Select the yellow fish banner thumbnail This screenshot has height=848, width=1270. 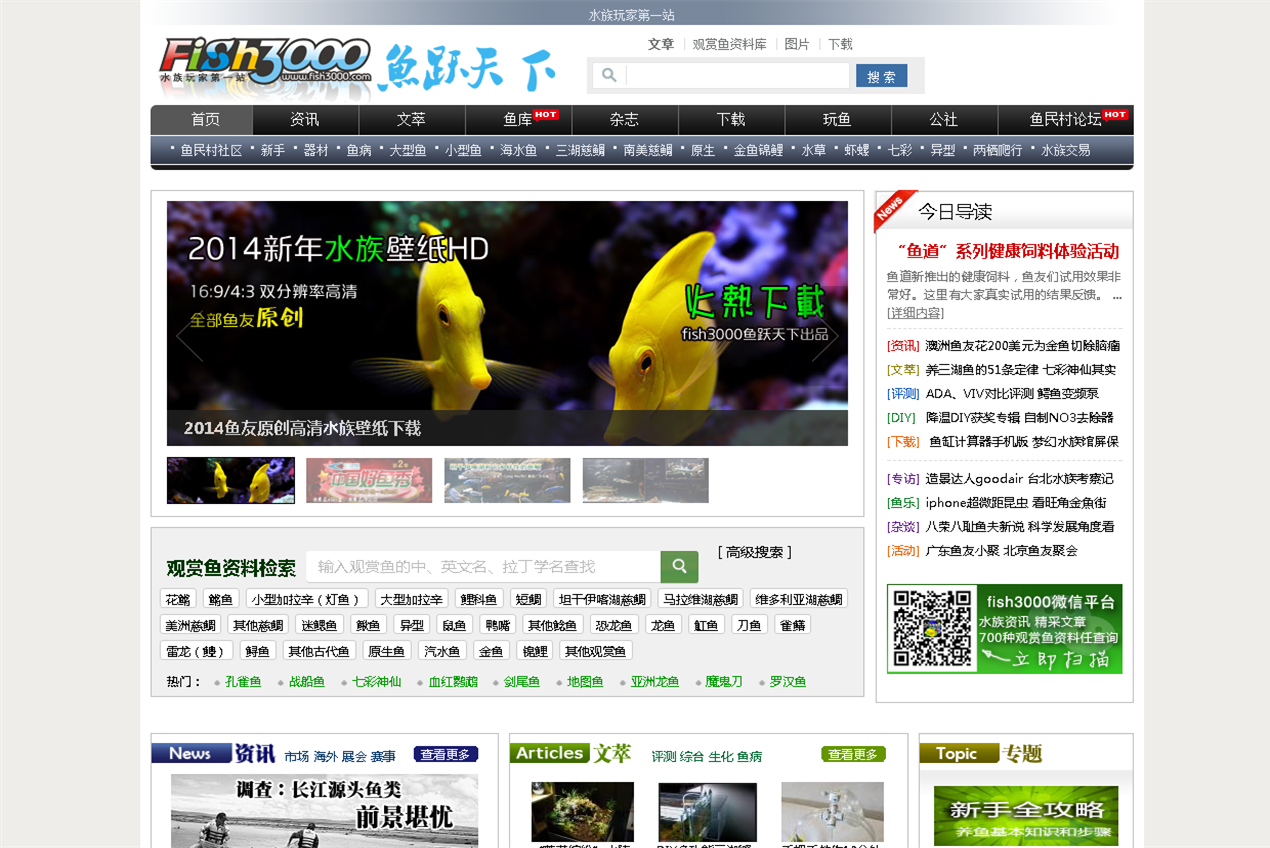[231, 480]
